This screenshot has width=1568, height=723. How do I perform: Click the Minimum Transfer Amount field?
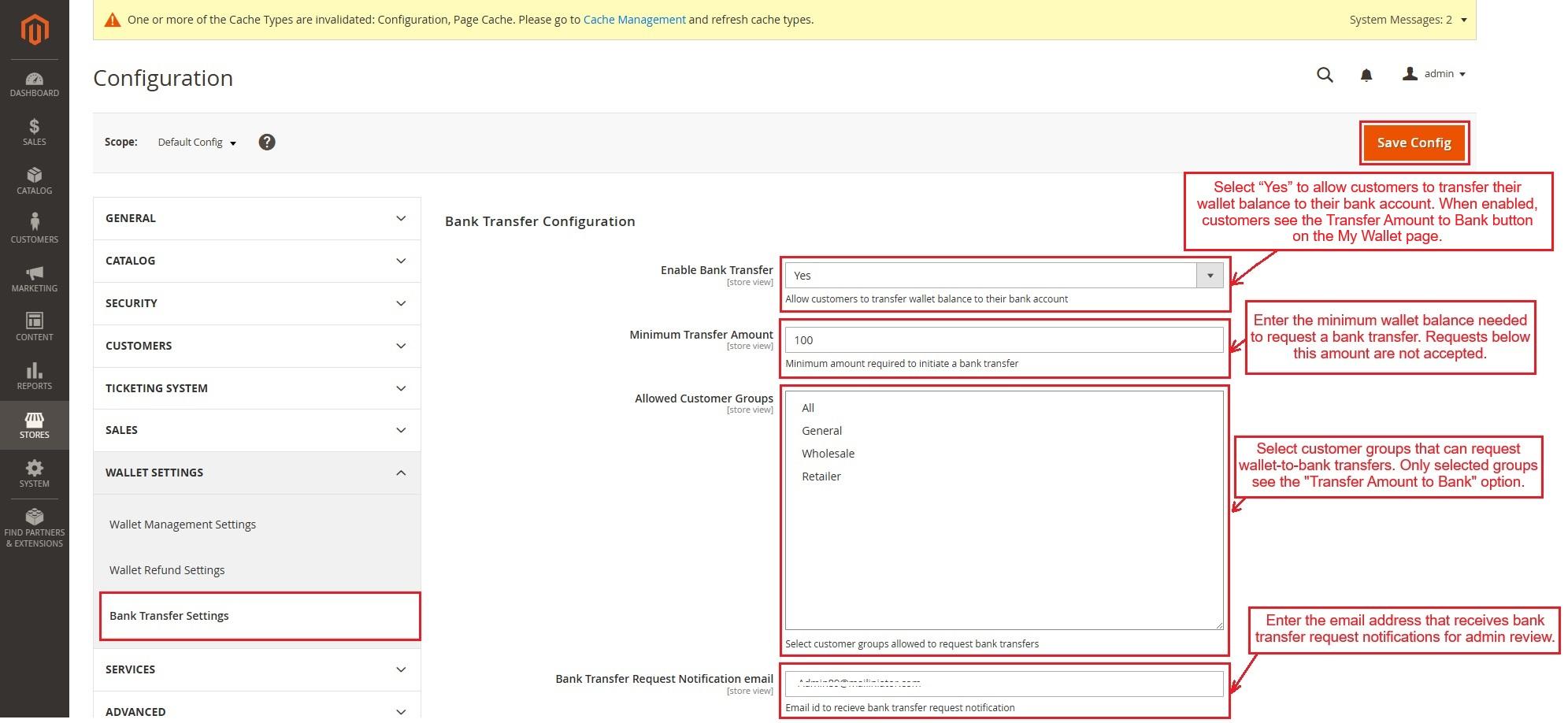[1003, 340]
